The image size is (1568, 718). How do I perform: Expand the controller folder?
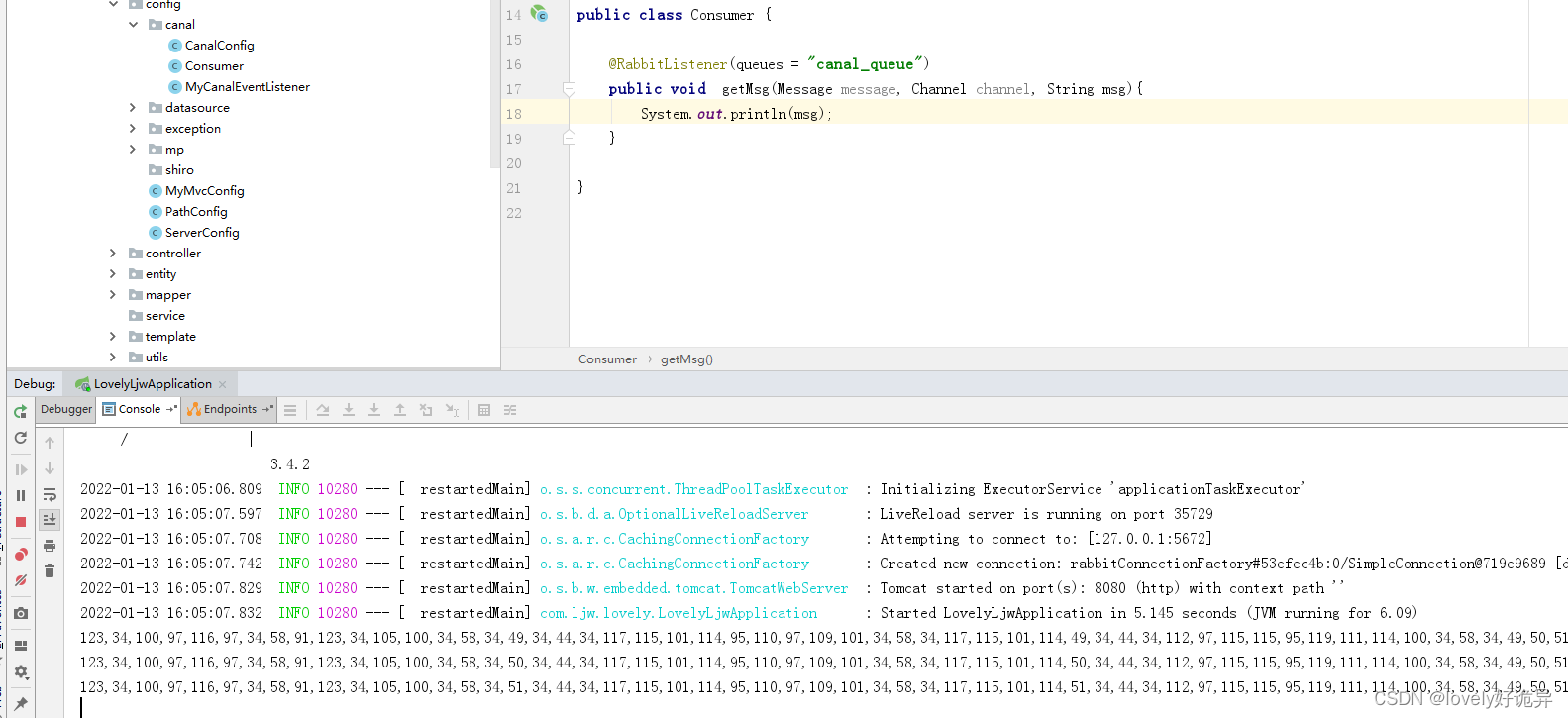(113, 254)
